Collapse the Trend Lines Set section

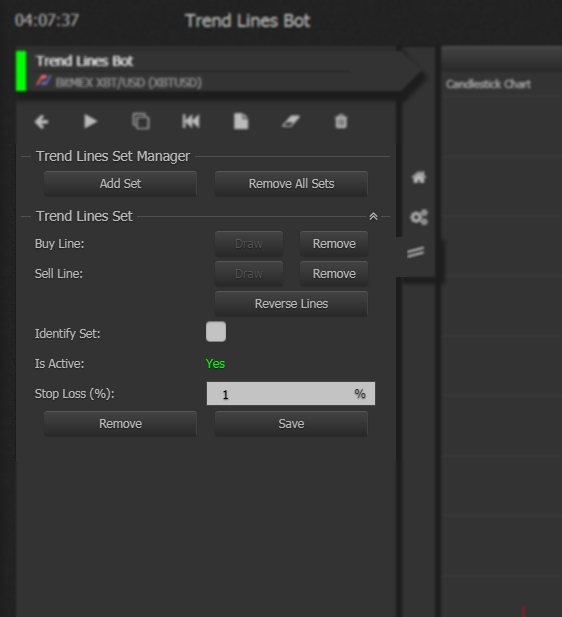pyautogui.click(x=373, y=216)
